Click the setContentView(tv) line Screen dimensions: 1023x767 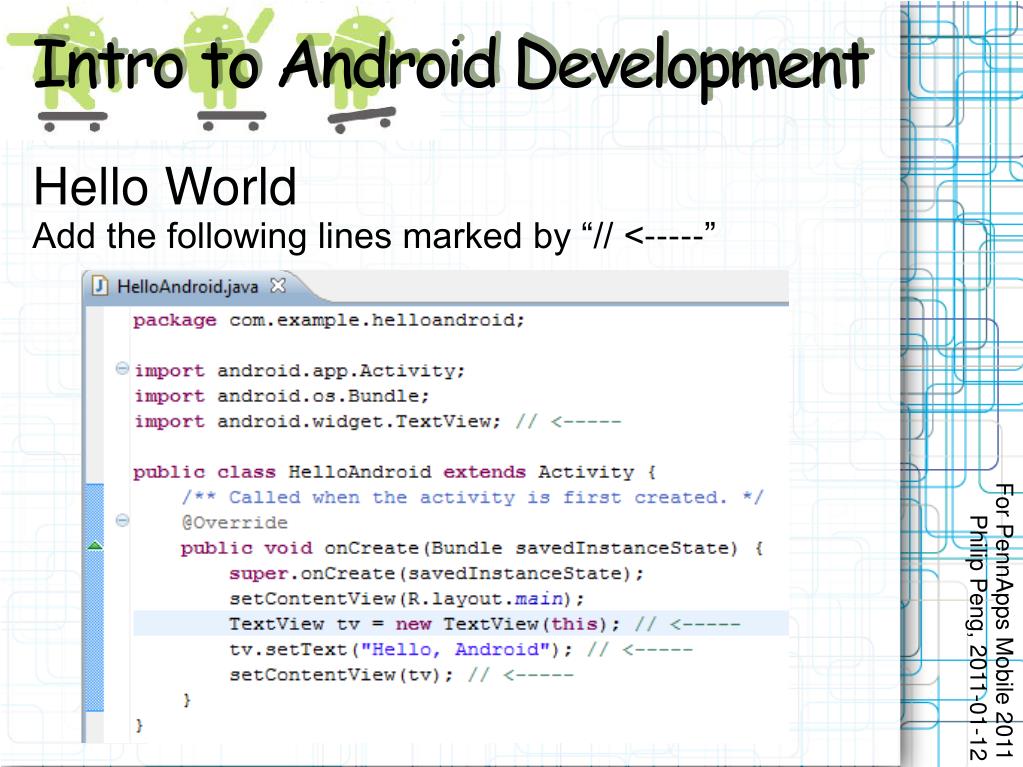point(401,674)
